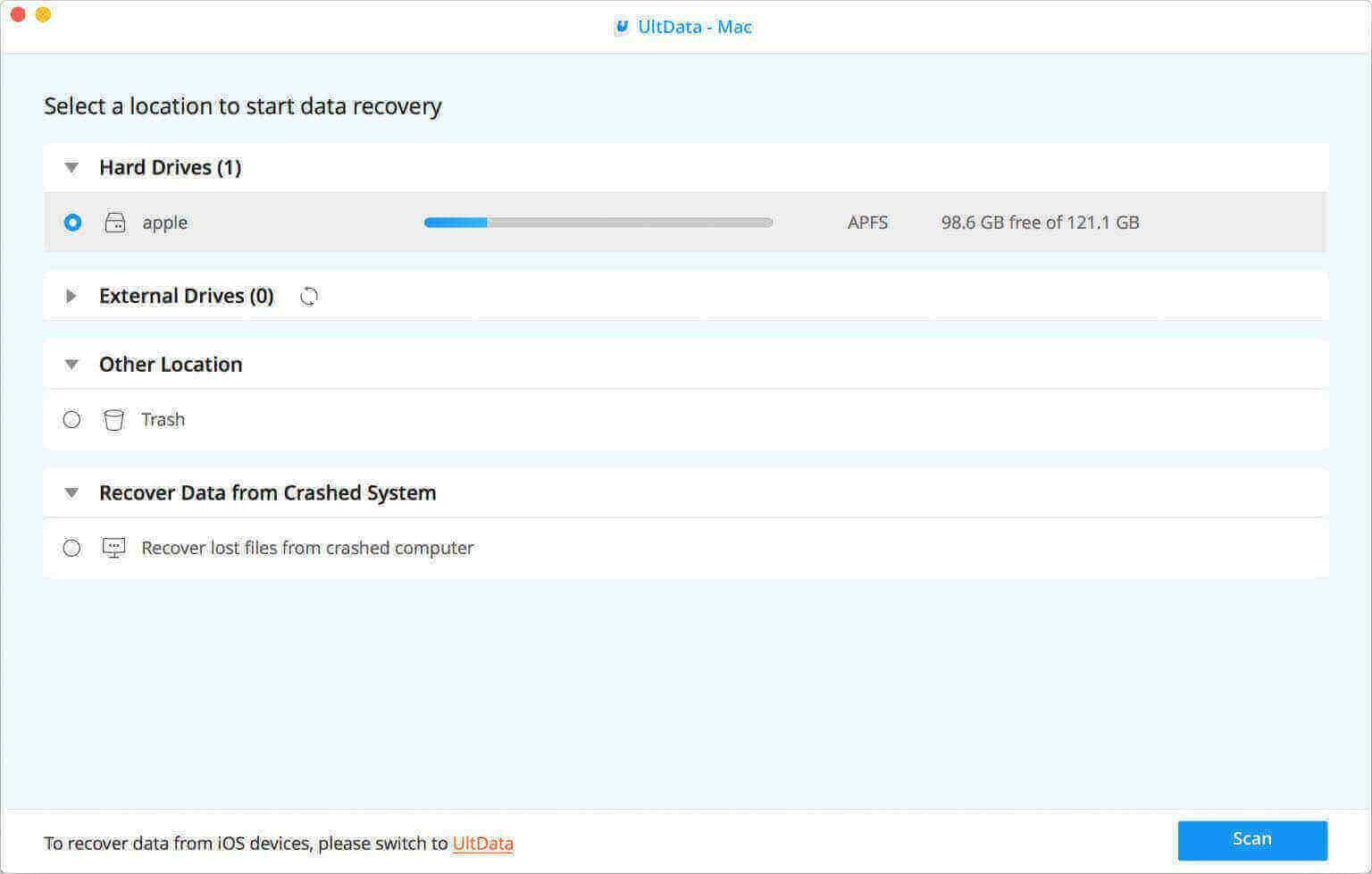Refresh the External Drives list
The width and height of the screenshot is (1372, 874).
point(309,297)
